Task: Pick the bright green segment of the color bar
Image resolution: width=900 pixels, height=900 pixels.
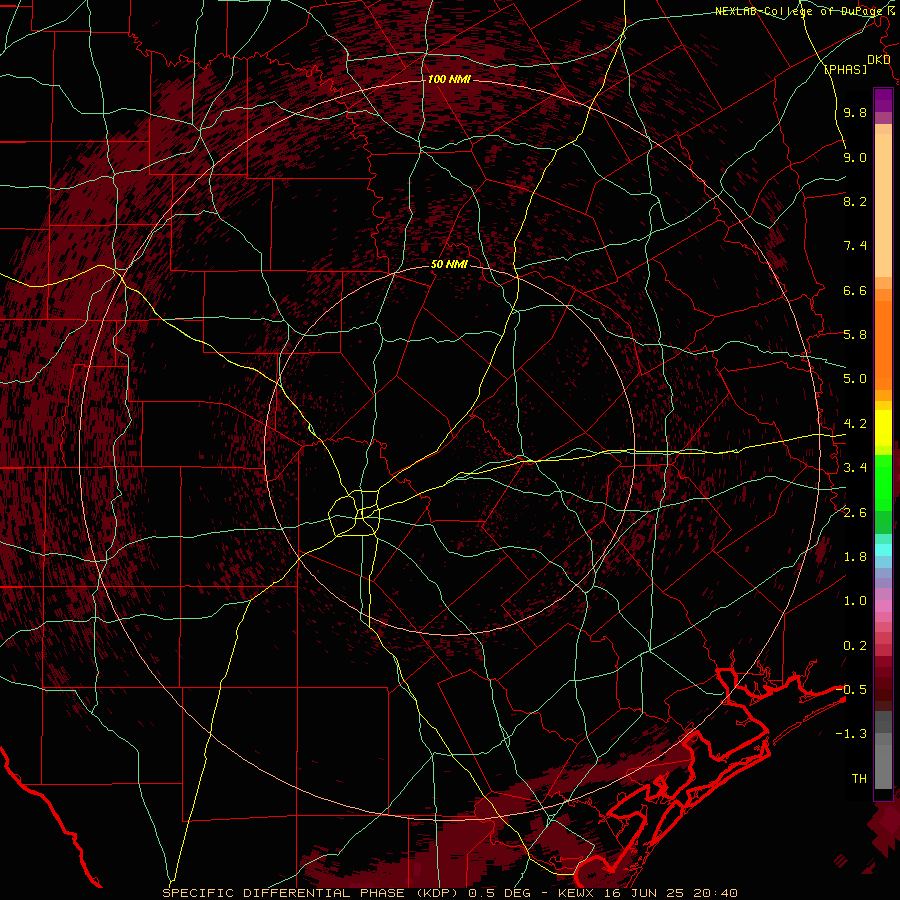Action: [x=883, y=482]
